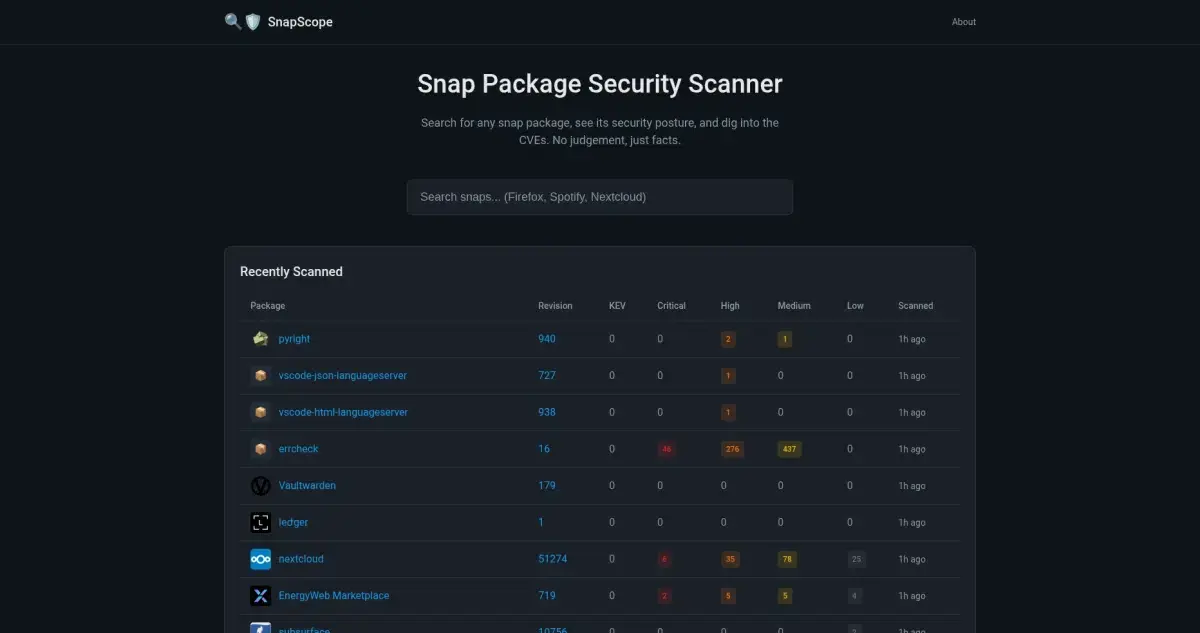Open the pyright package page

tap(293, 338)
